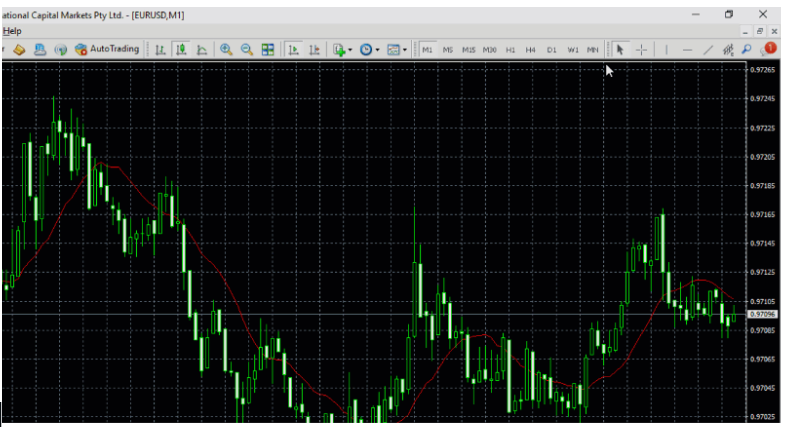Open the Help menu
Screen dimensions: 787x427
coord(12,31)
